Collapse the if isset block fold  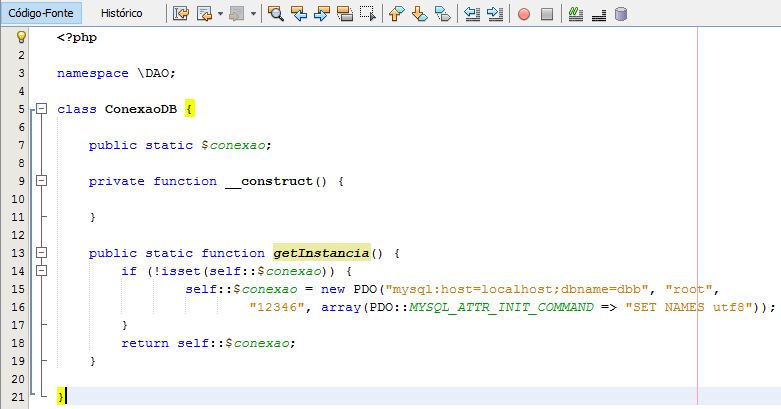[x=42, y=271]
